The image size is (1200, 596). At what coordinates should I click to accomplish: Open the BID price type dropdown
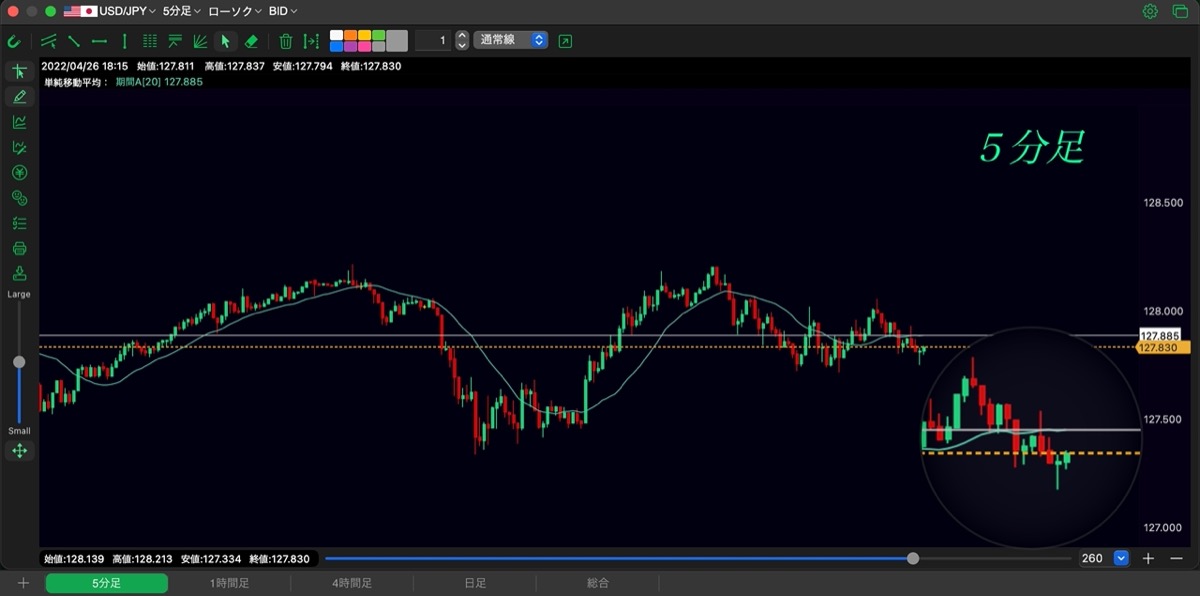tap(283, 11)
